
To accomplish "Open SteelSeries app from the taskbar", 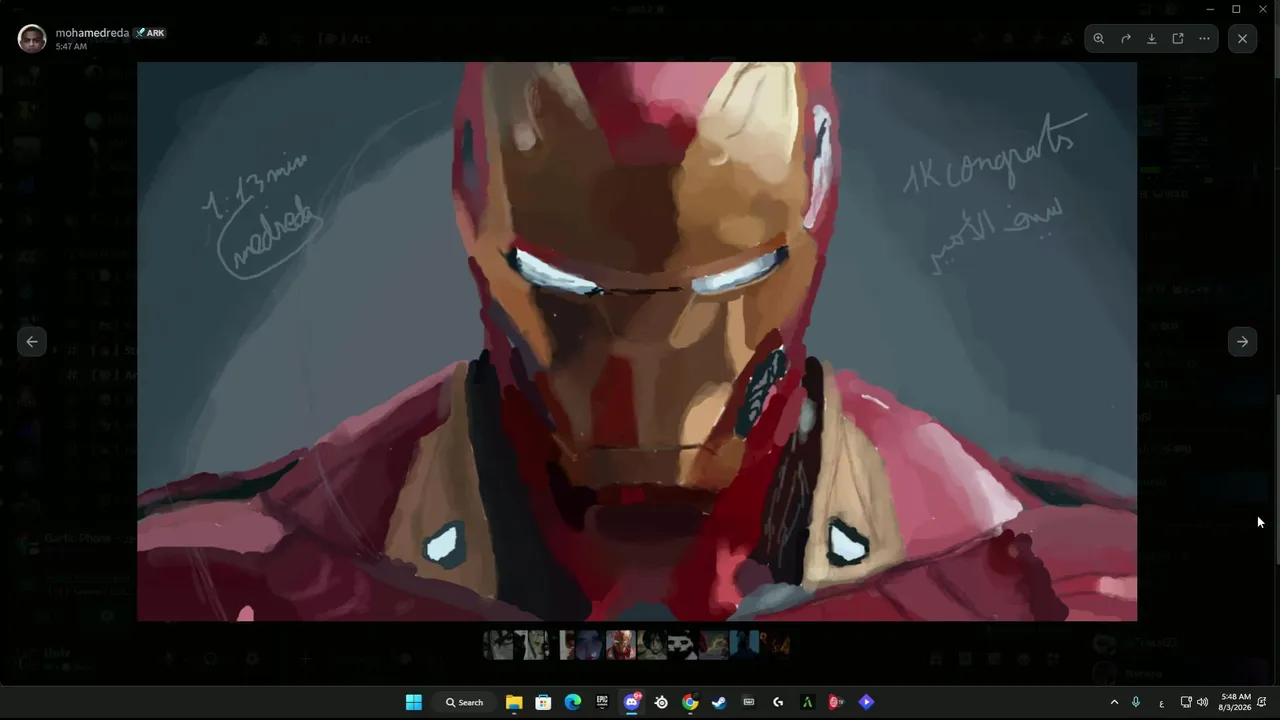I will (661, 702).
